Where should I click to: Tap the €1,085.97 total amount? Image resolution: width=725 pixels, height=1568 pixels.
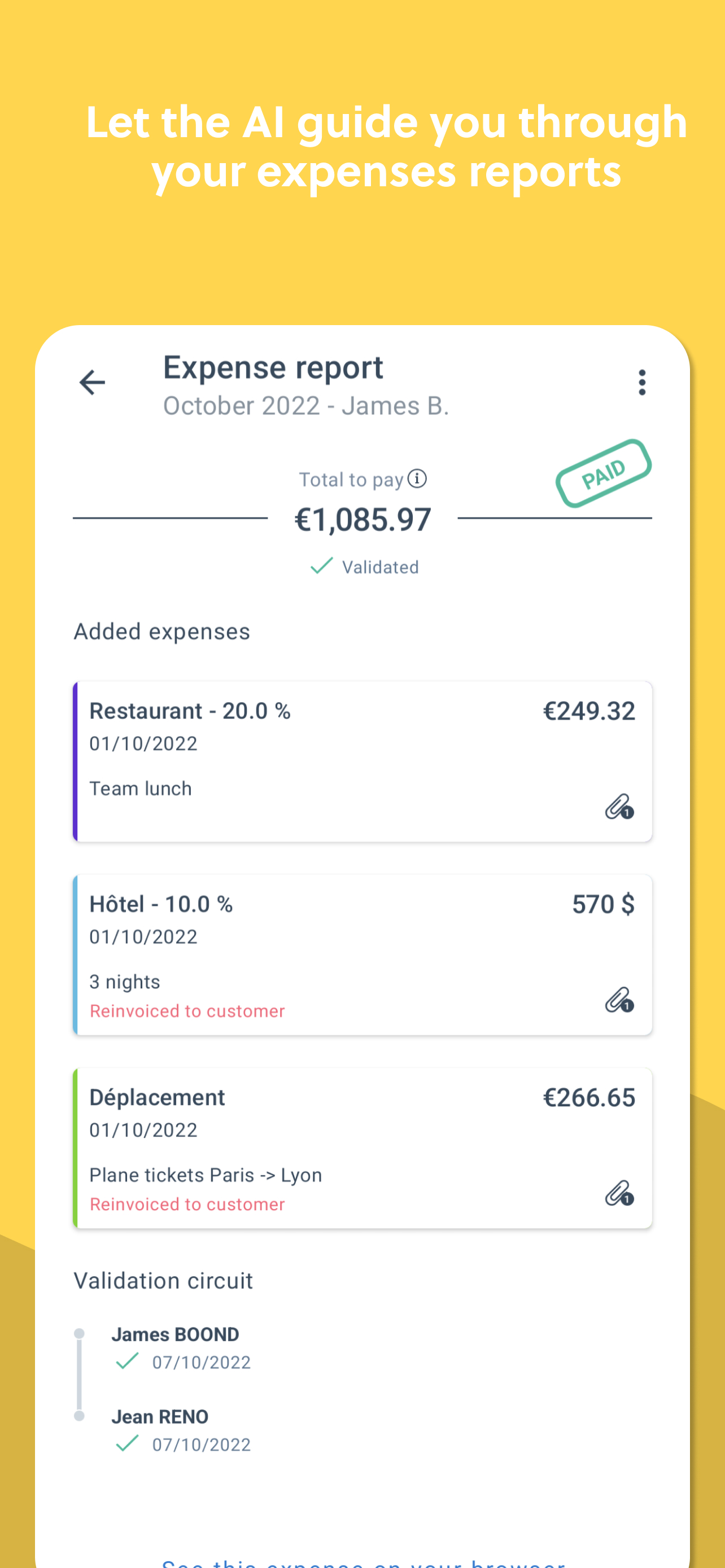[363, 520]
